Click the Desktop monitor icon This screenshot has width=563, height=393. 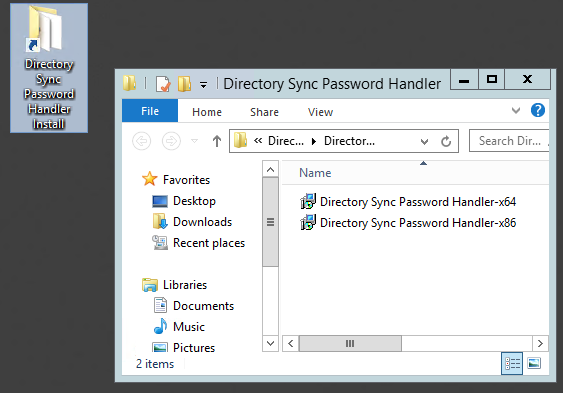[x=160, y=201]
